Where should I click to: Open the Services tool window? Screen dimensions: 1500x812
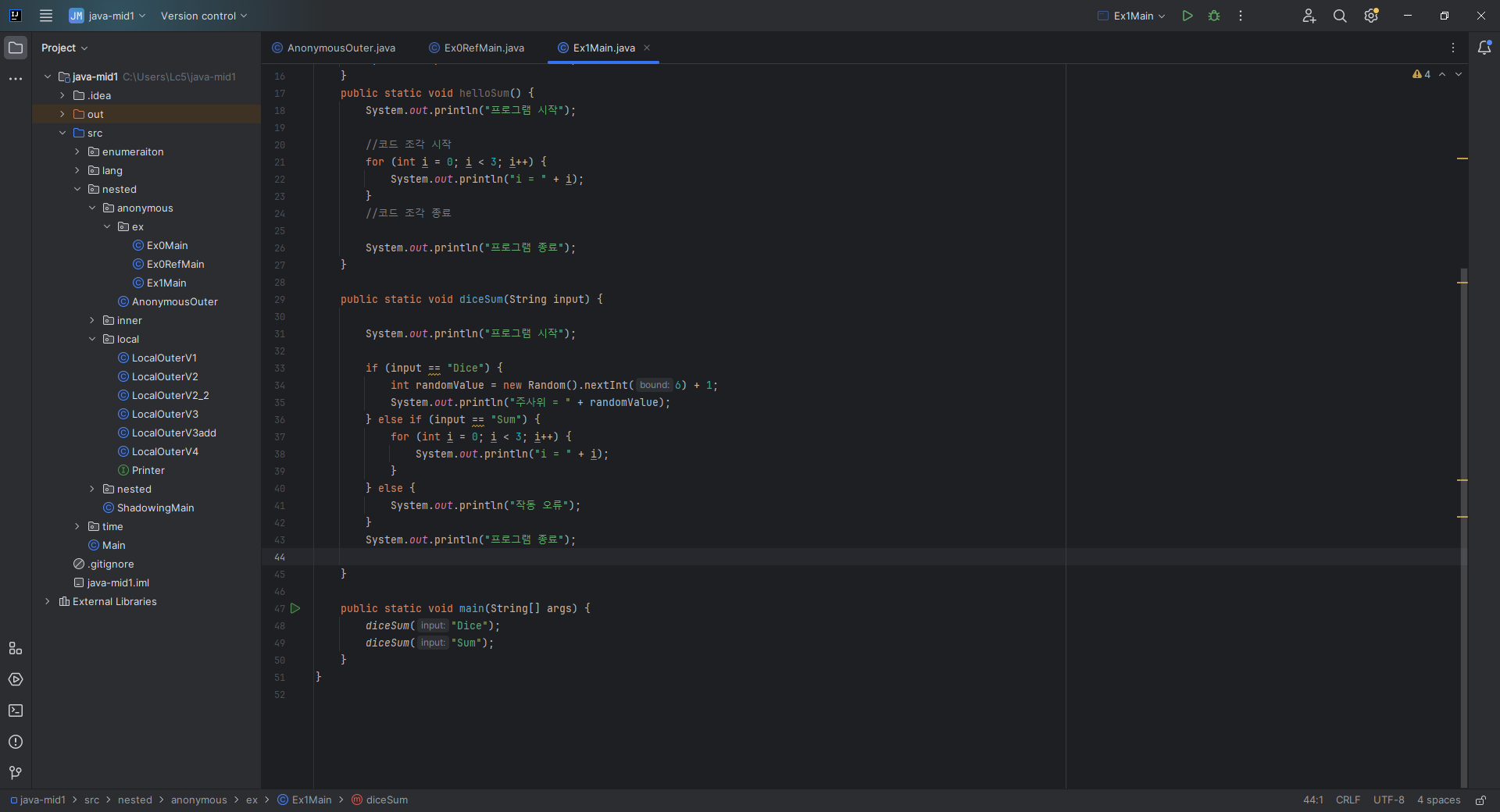click(x=16, y=679)
